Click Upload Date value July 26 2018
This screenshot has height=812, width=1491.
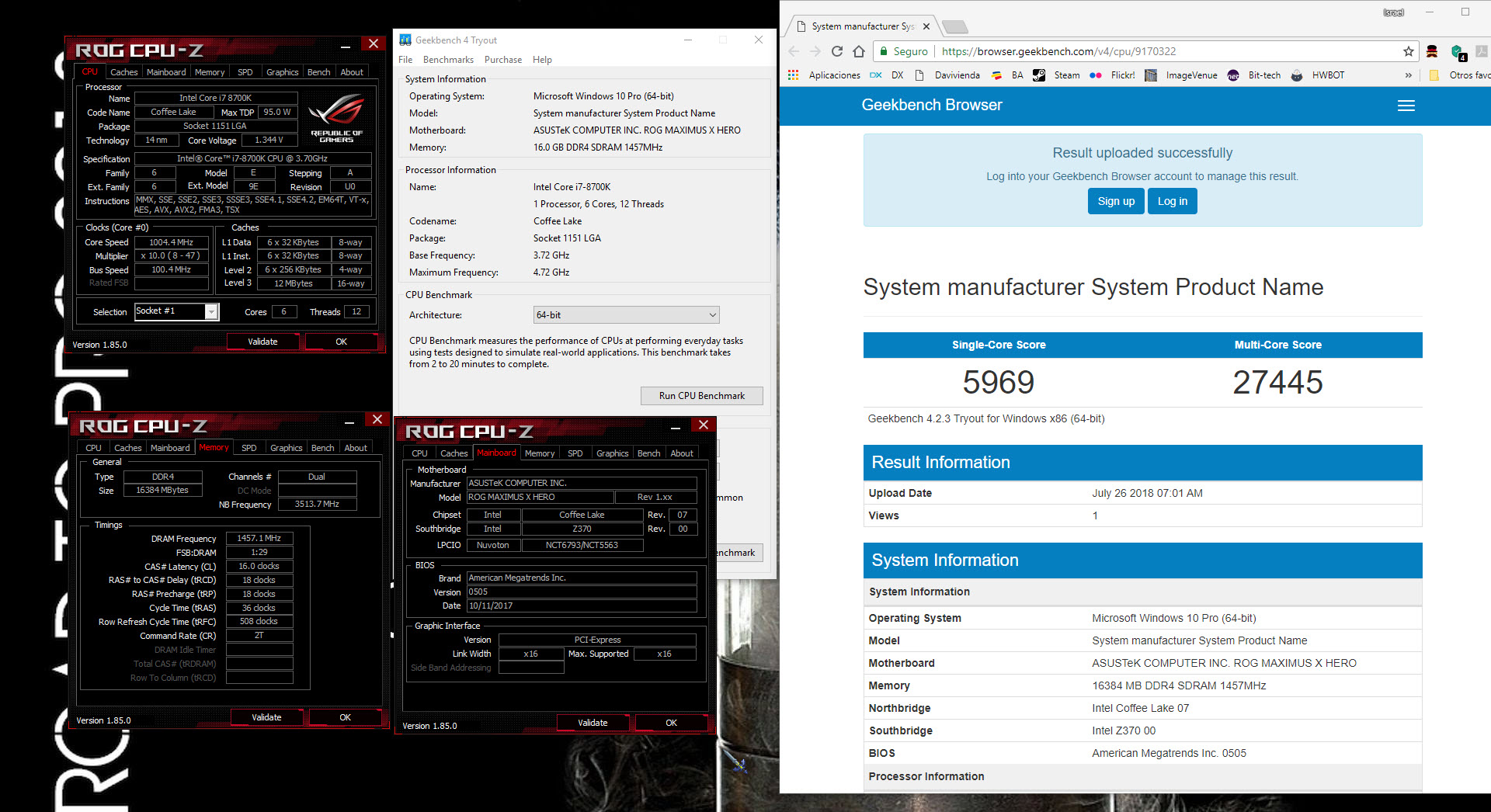click(x=1147, y=493)
